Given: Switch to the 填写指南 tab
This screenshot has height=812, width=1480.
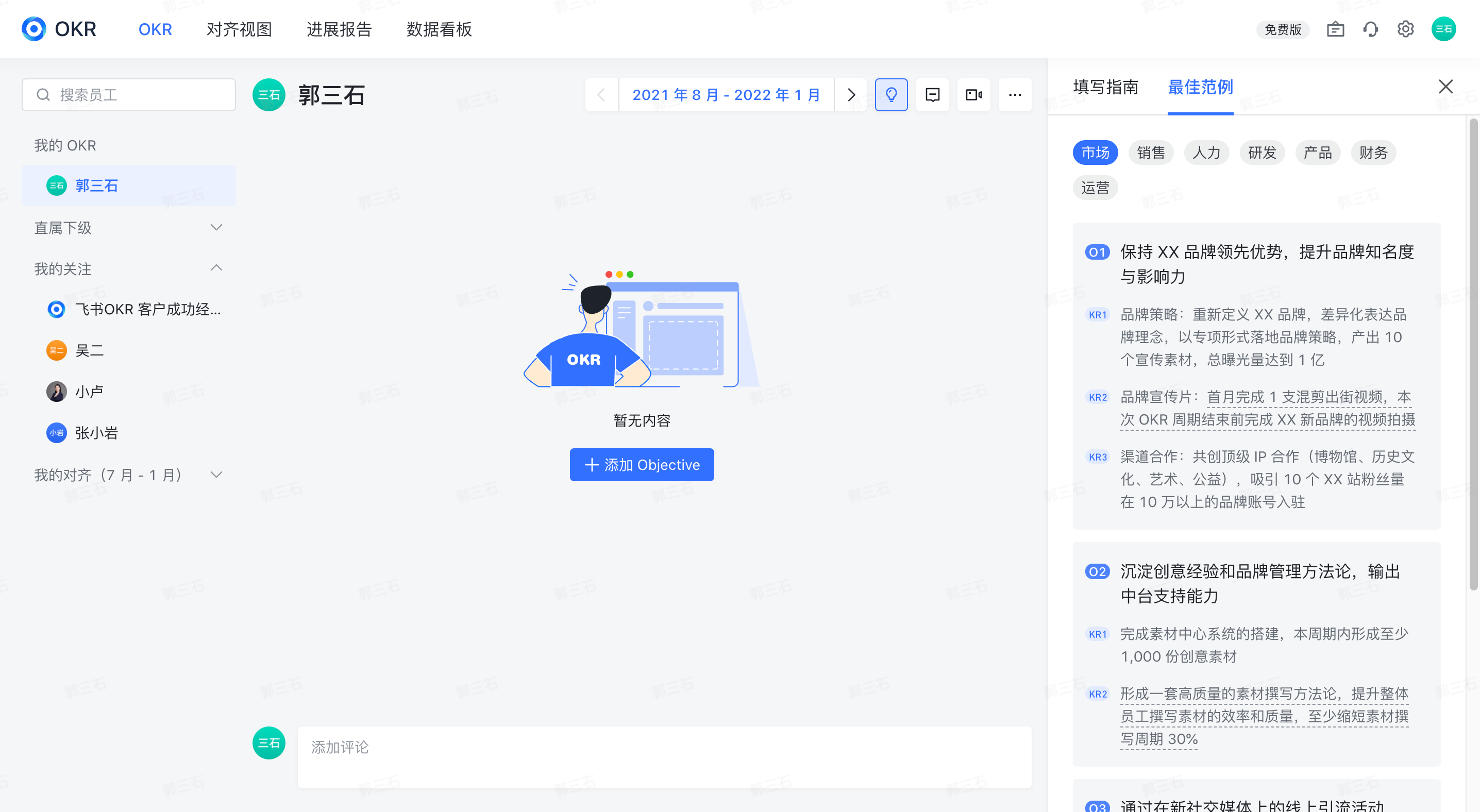Looking at the screenshot, I should tap(1105, 87).
